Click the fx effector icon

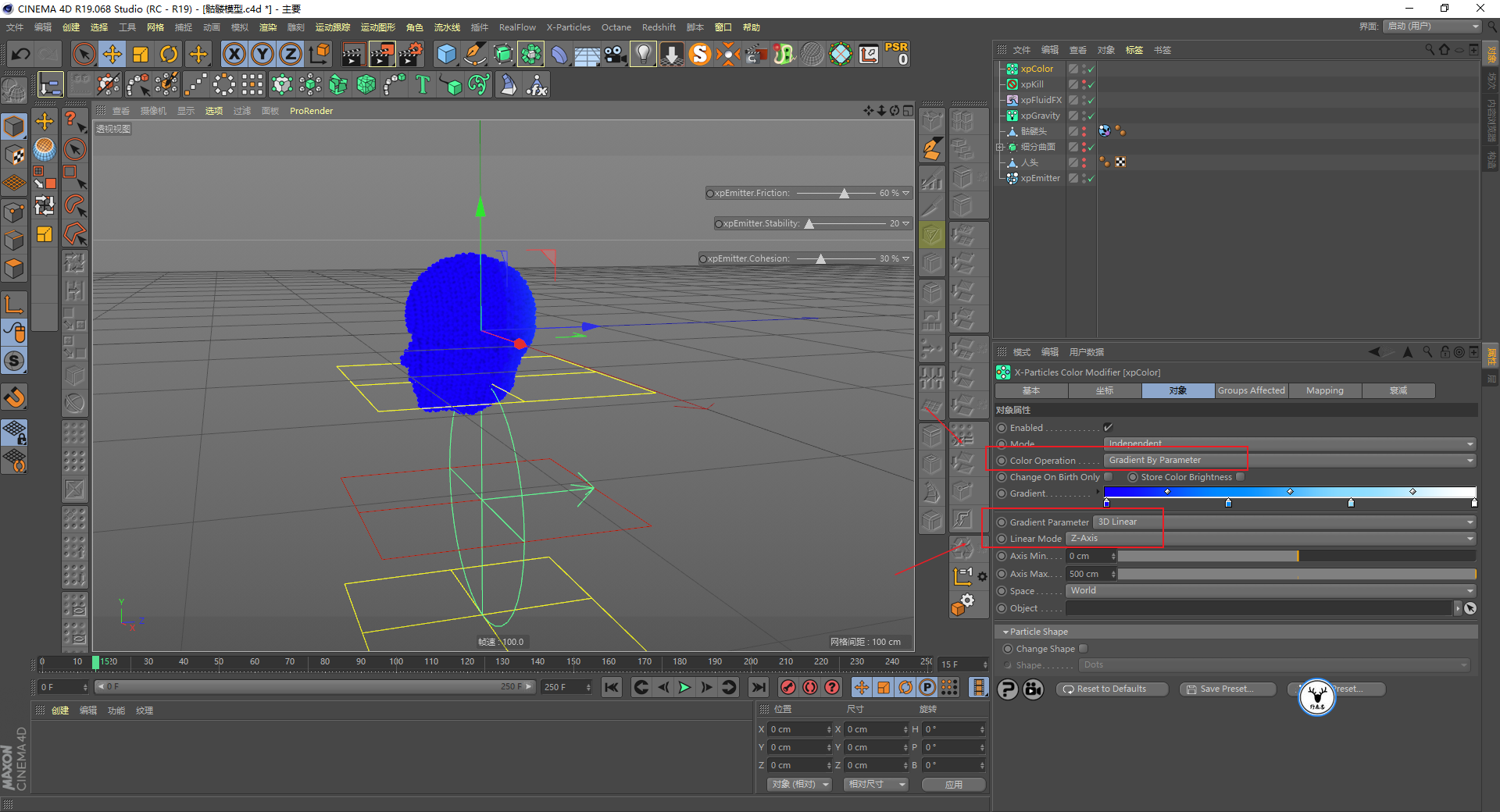coord(537,84)
